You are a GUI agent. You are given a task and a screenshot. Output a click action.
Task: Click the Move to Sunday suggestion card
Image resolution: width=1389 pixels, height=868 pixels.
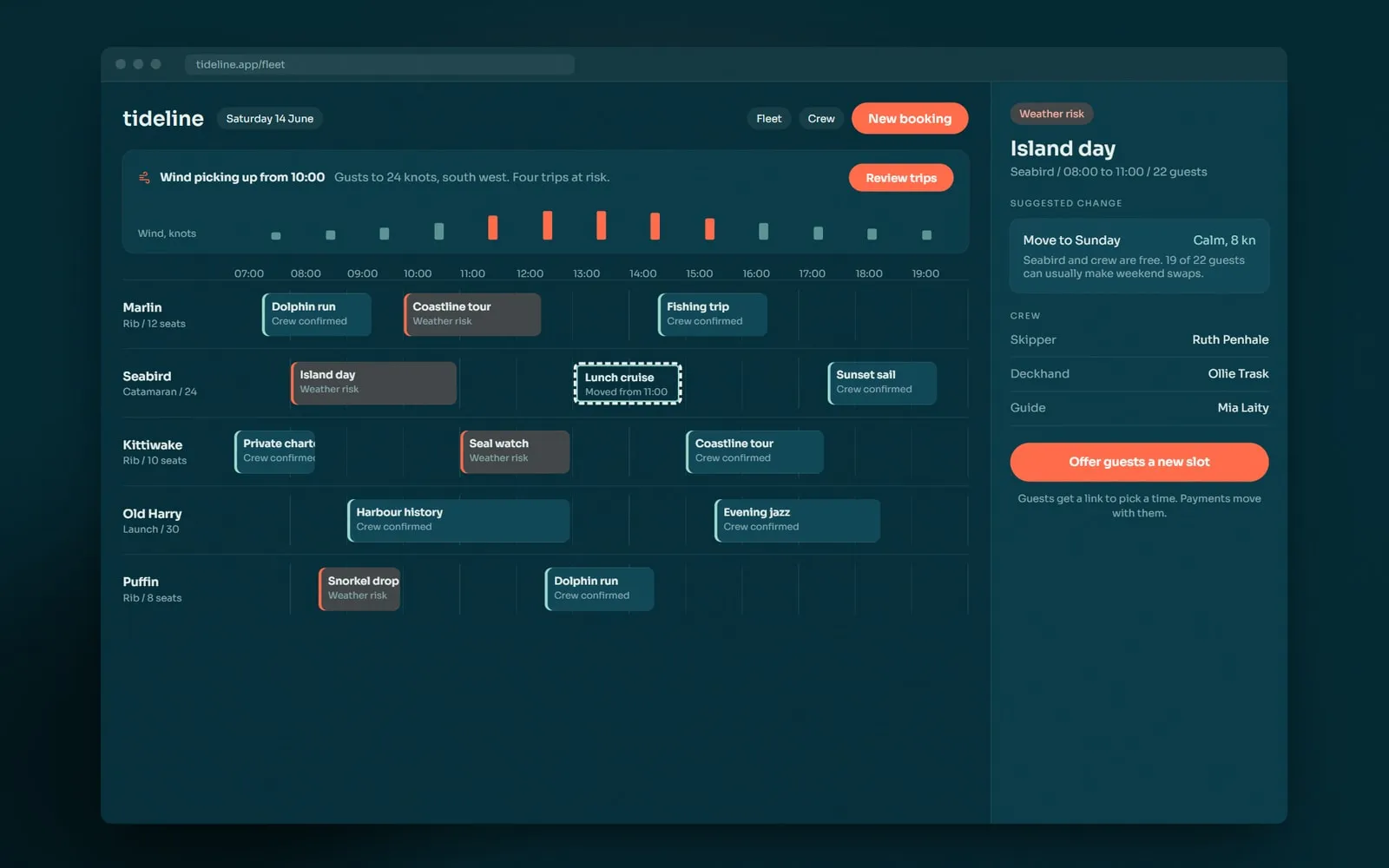coord(1139,256)
